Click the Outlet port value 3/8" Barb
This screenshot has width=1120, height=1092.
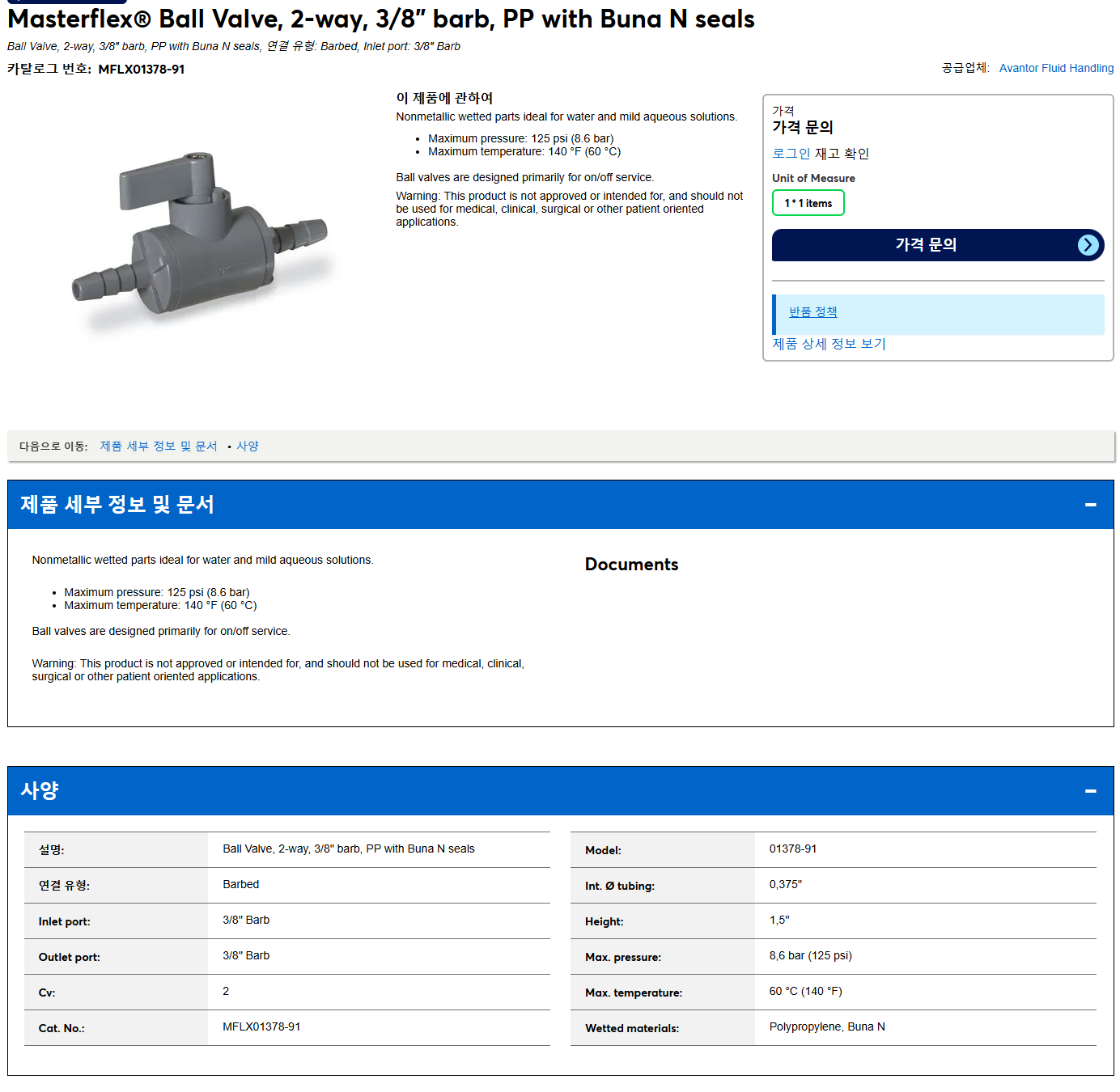[x=246, y=955]
